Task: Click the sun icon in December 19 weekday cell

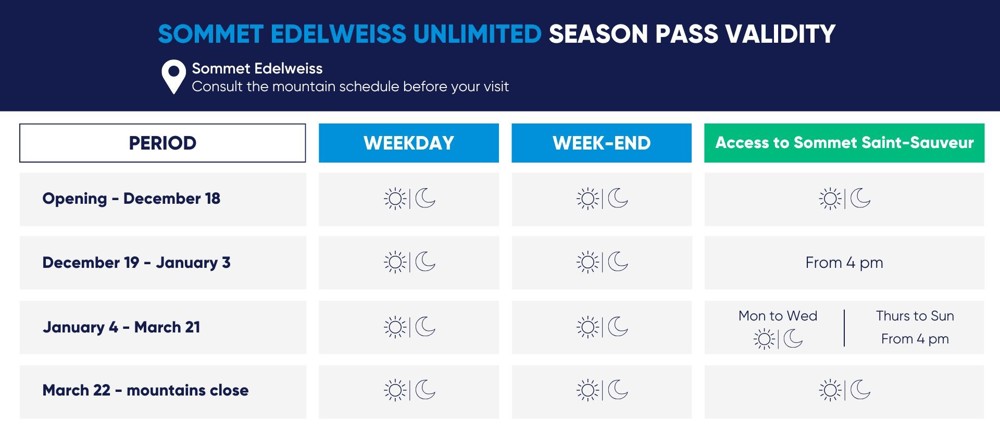Action: (x=396, y=262)
